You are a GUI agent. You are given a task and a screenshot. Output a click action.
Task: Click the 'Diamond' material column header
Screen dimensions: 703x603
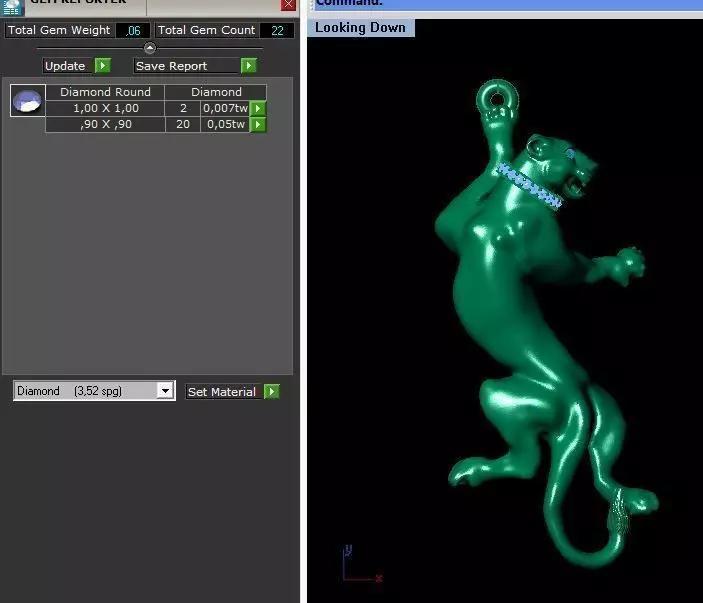pos(216,92)
